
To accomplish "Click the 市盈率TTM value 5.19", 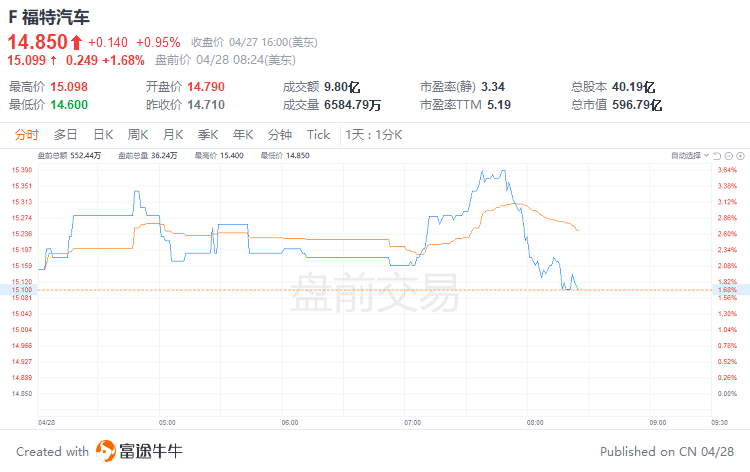I will tap(499, 104).
